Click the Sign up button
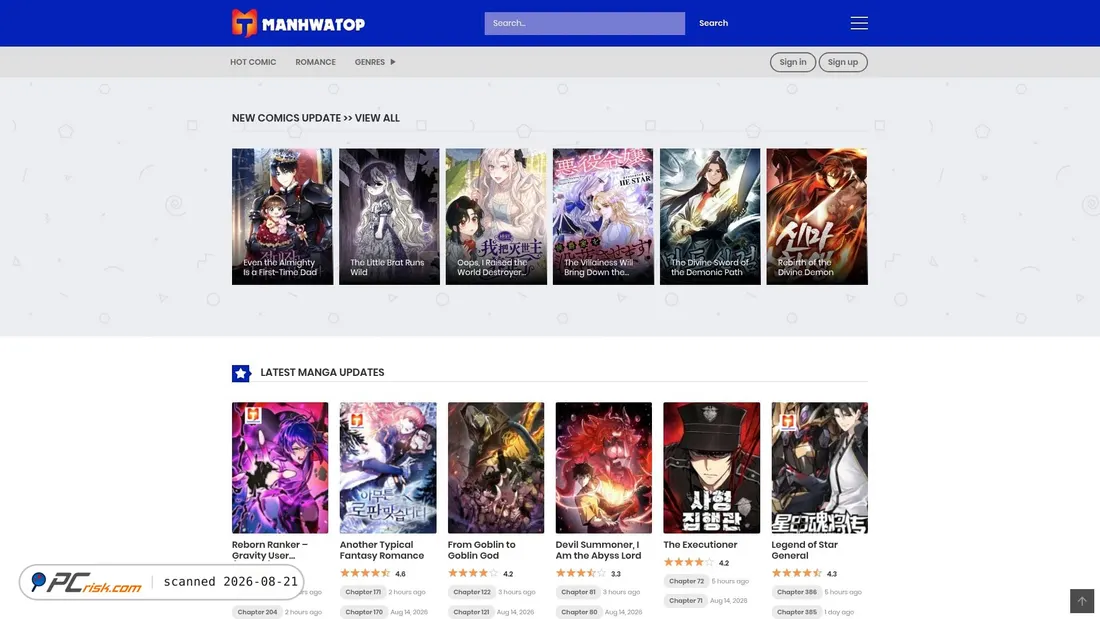This screenshot has height=619, width=1100. coord(843,62)
